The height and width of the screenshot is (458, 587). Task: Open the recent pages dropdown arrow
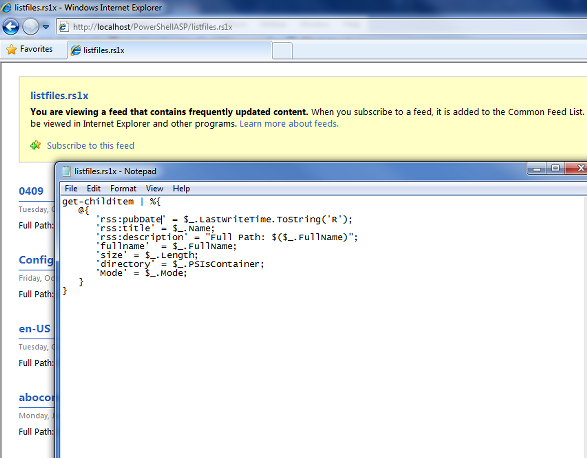pos(46,27)
